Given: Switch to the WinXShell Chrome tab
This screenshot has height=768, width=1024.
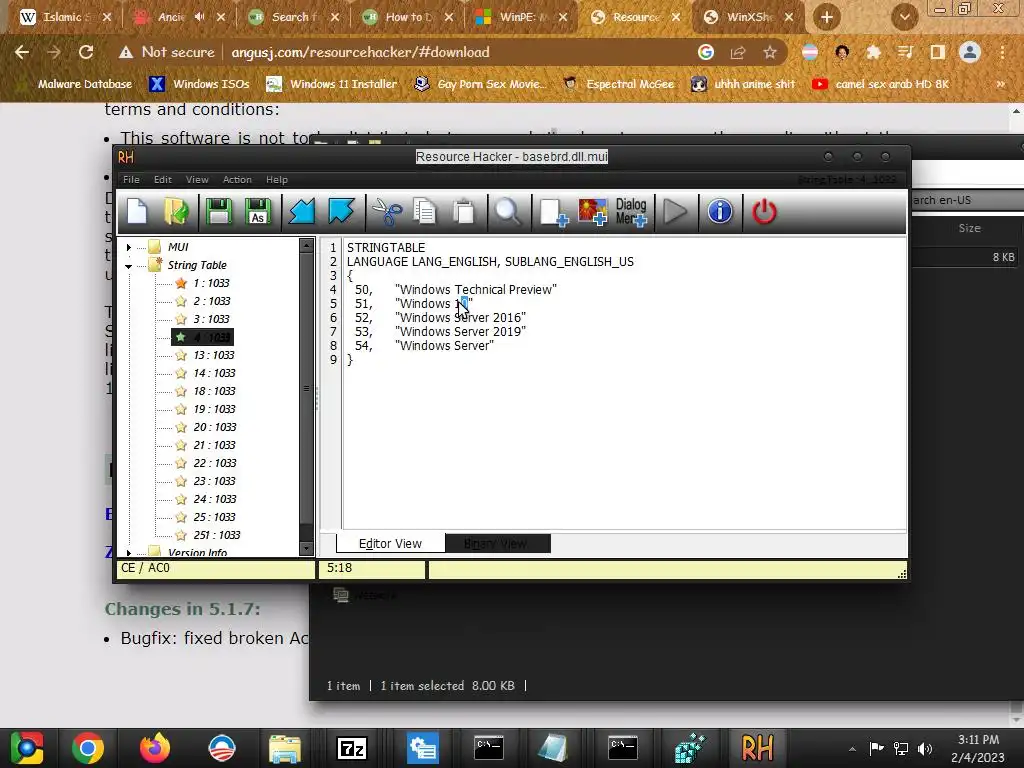Looking at the screenshot, I should 748,17.
